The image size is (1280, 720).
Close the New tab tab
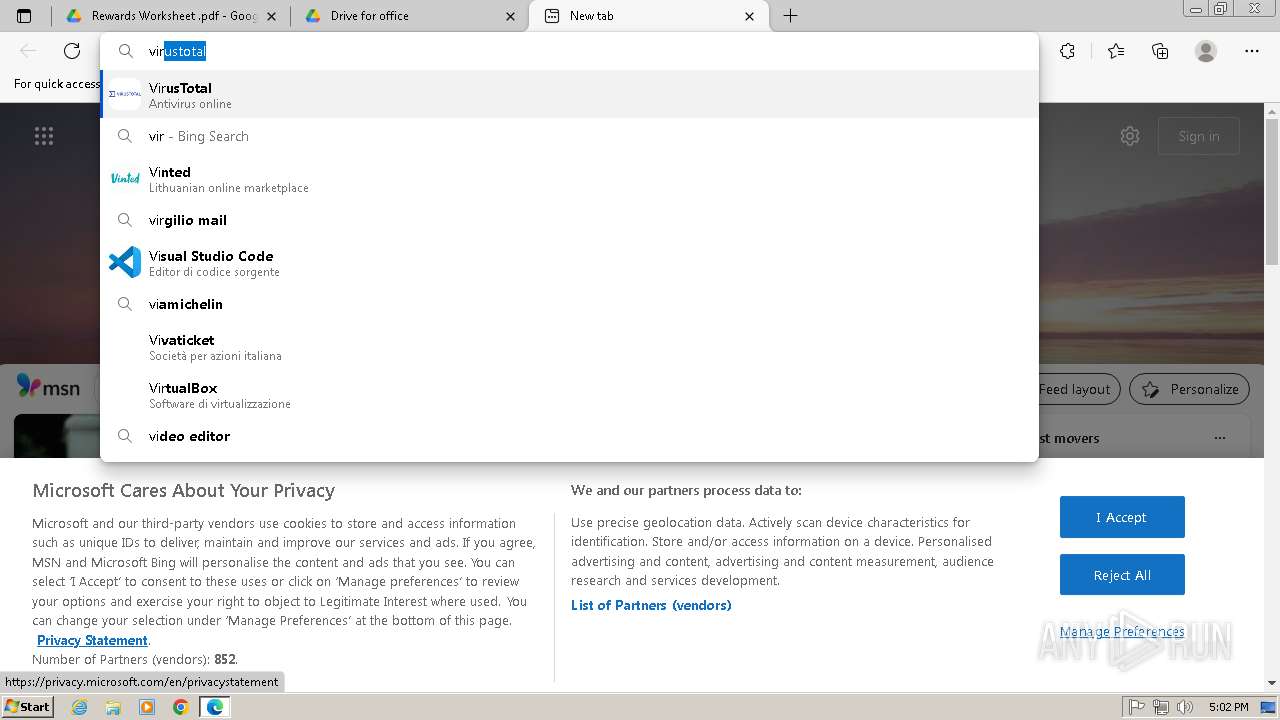pos(750,16)
